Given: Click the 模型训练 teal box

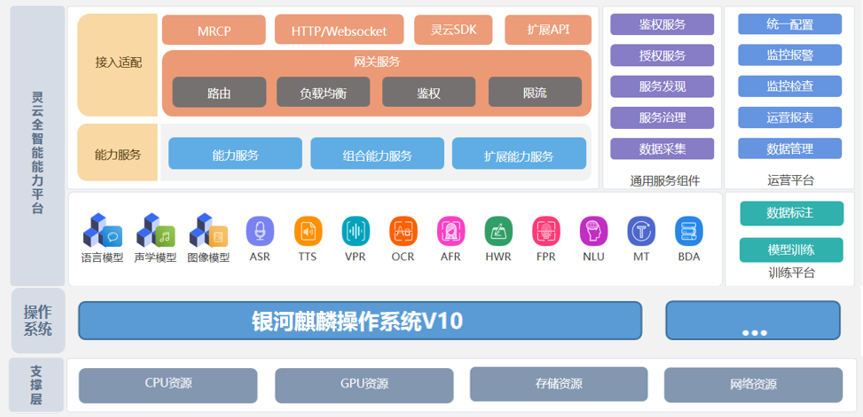Looking at the screenshot, I should (x=791, y=250).
